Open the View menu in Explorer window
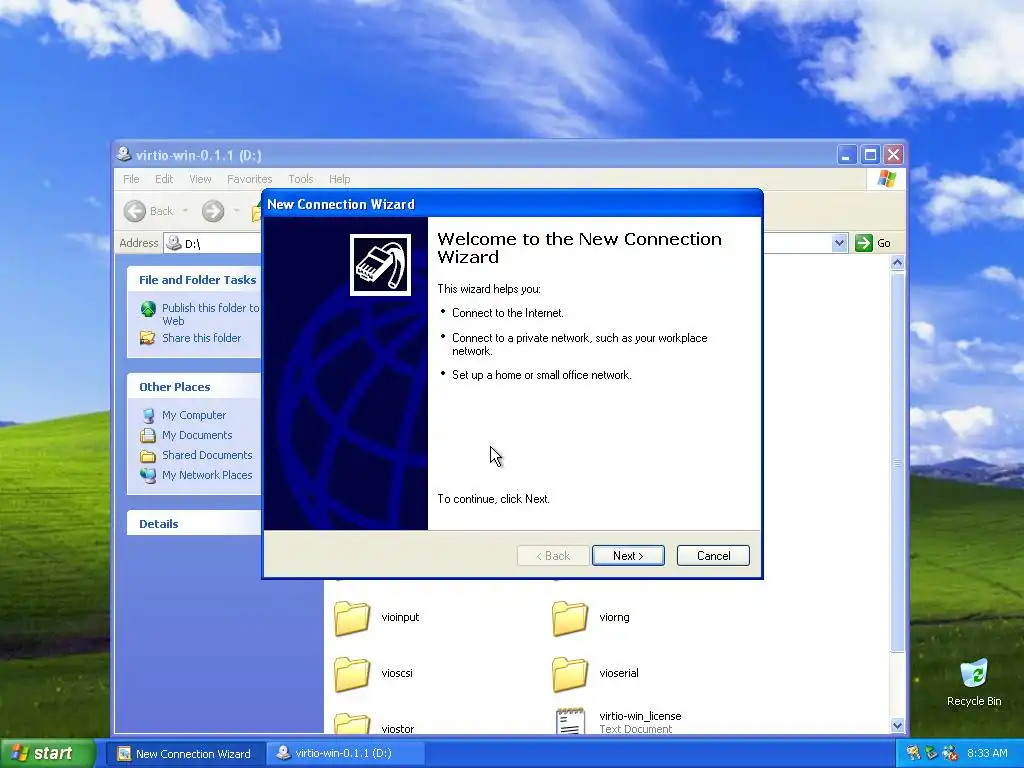Image resolution: width=1024 pixels, height=768 pixels. click(200, 179)
